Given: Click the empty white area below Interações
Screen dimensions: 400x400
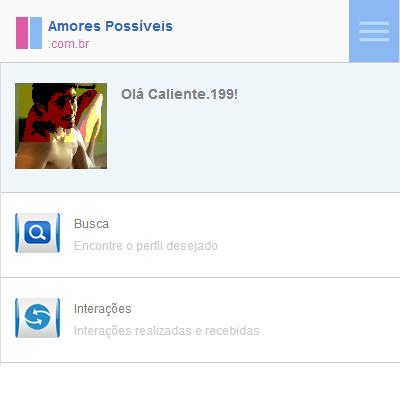Looking at the screenshot, I should [x=200, y=382].
